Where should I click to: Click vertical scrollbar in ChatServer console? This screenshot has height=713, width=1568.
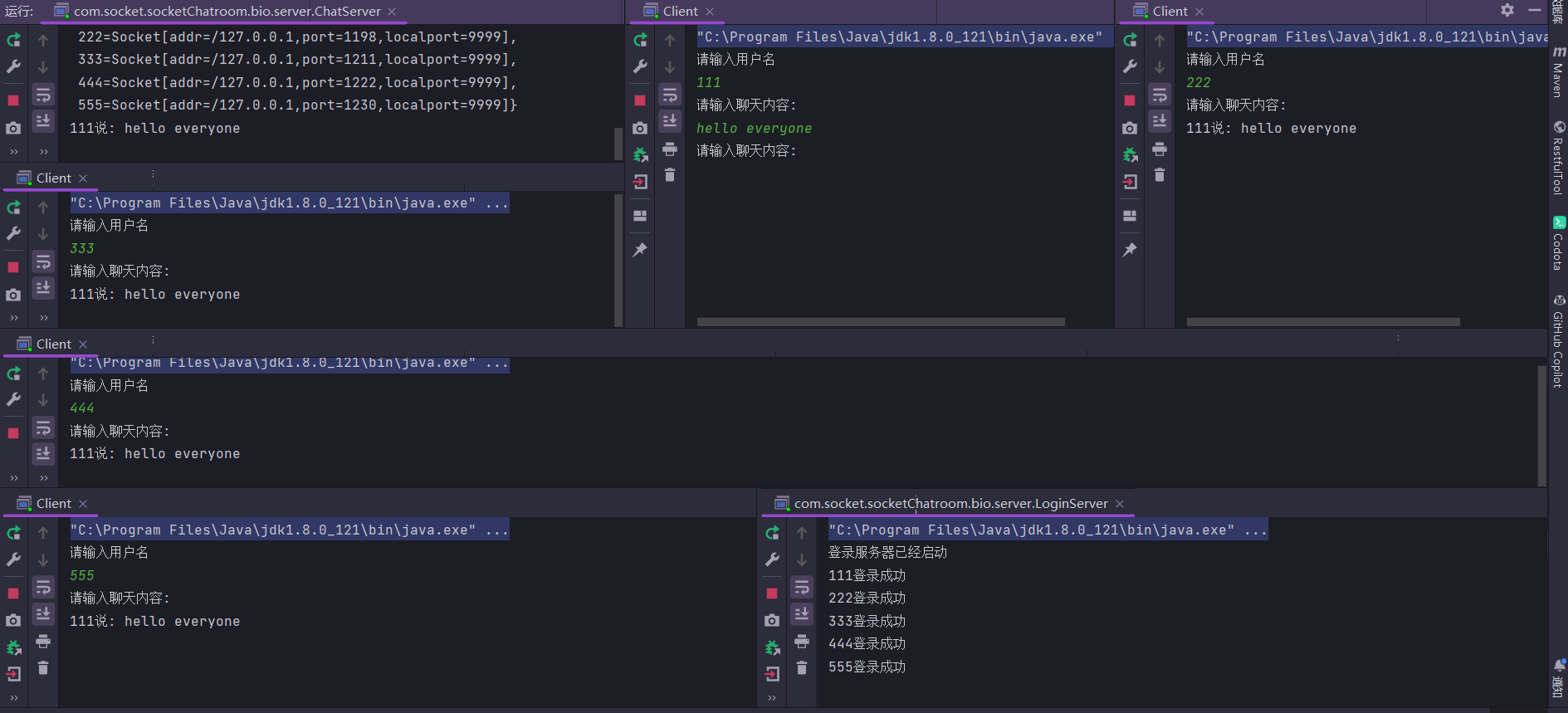tap(618, 144)
